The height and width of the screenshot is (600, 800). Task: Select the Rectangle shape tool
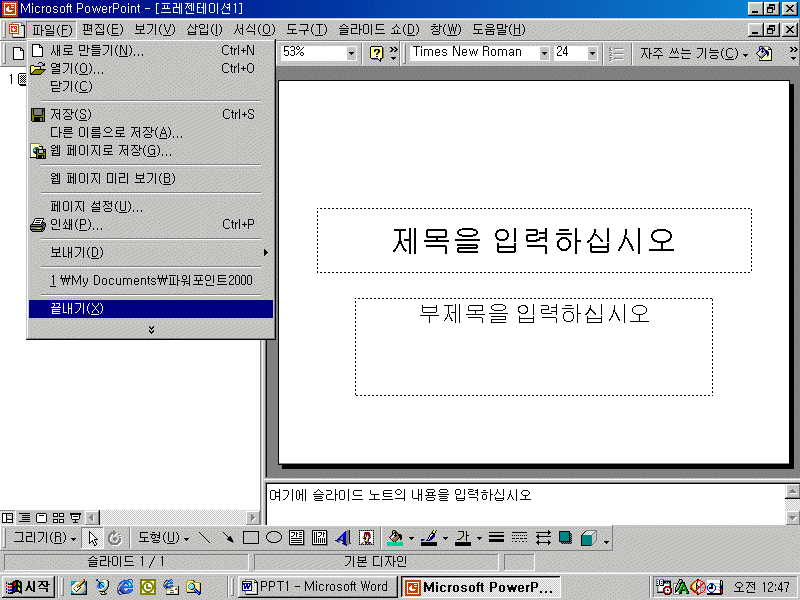pos(251,538)
